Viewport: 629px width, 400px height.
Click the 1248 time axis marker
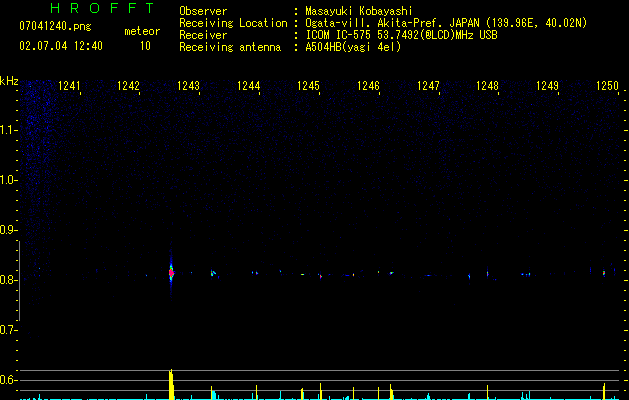(x=487, y=86)
